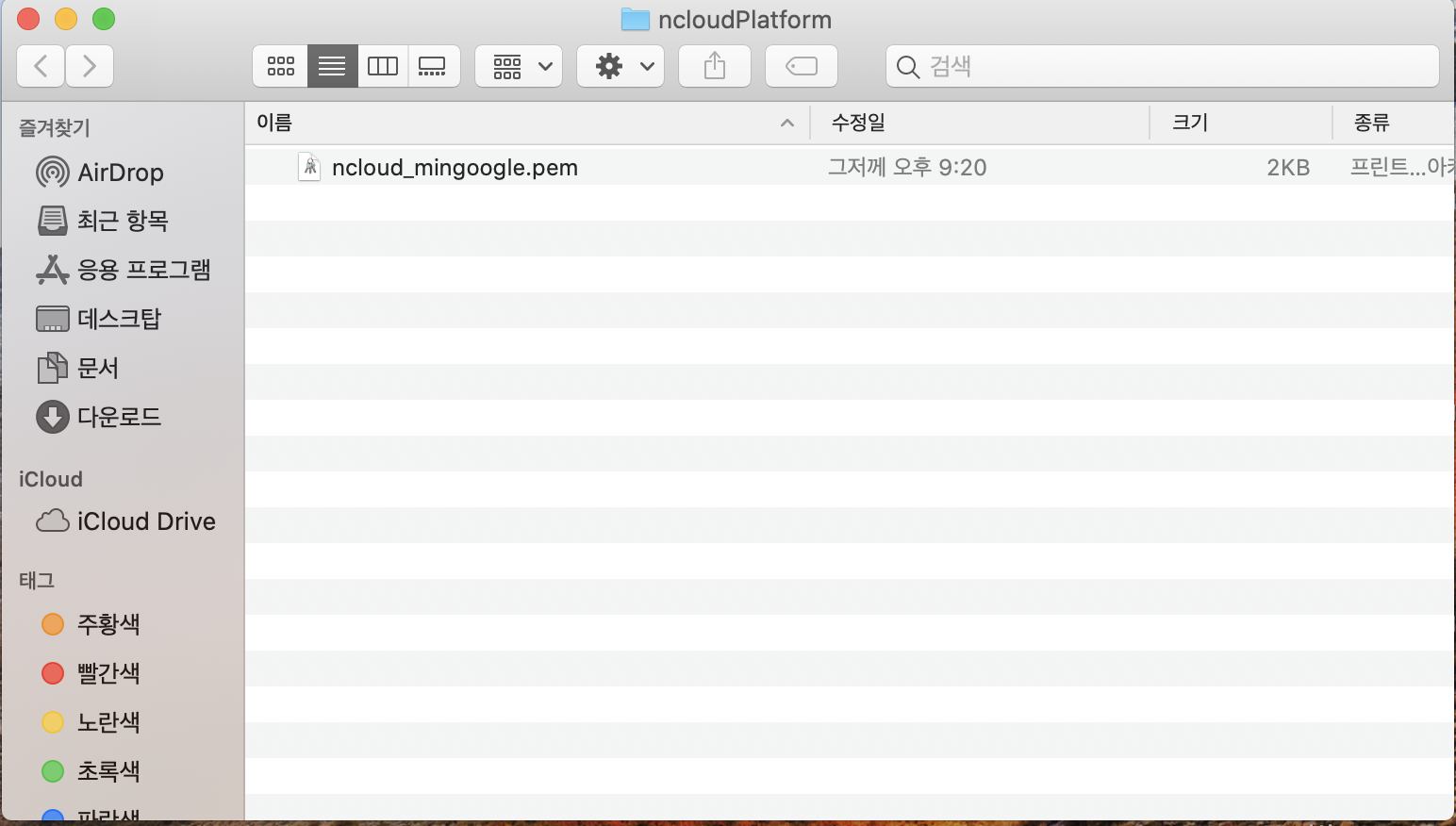Click the ncloudPlatform window title text
The width and height of the screenshot is (1456, 826).
pyautogui.click(x=745, y=20)
